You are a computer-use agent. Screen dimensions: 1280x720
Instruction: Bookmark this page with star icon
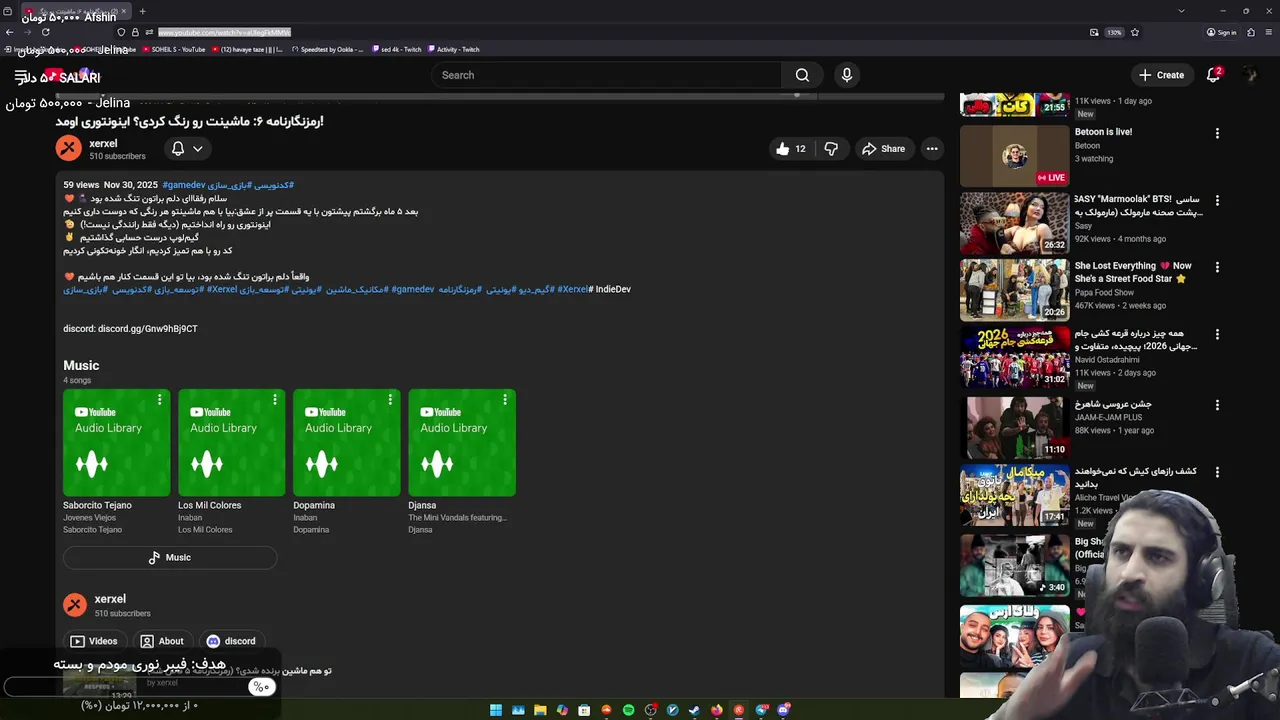tap(1134, 32)
